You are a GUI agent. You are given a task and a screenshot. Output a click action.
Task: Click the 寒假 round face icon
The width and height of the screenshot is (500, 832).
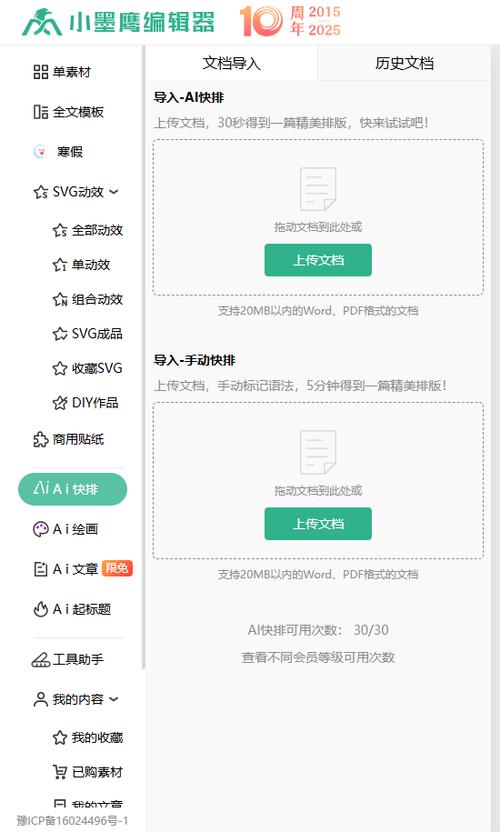click(x=40, y=152)
